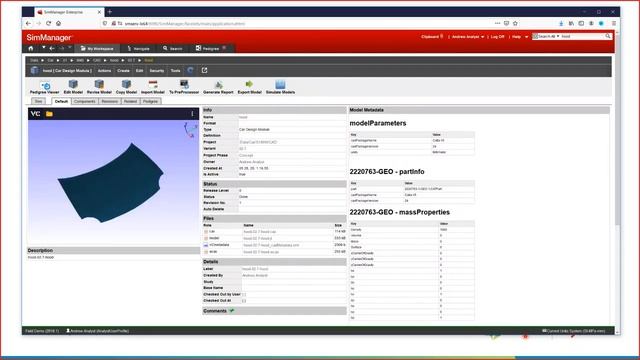Click the hood module cube icon

click(x=35, y=70)
